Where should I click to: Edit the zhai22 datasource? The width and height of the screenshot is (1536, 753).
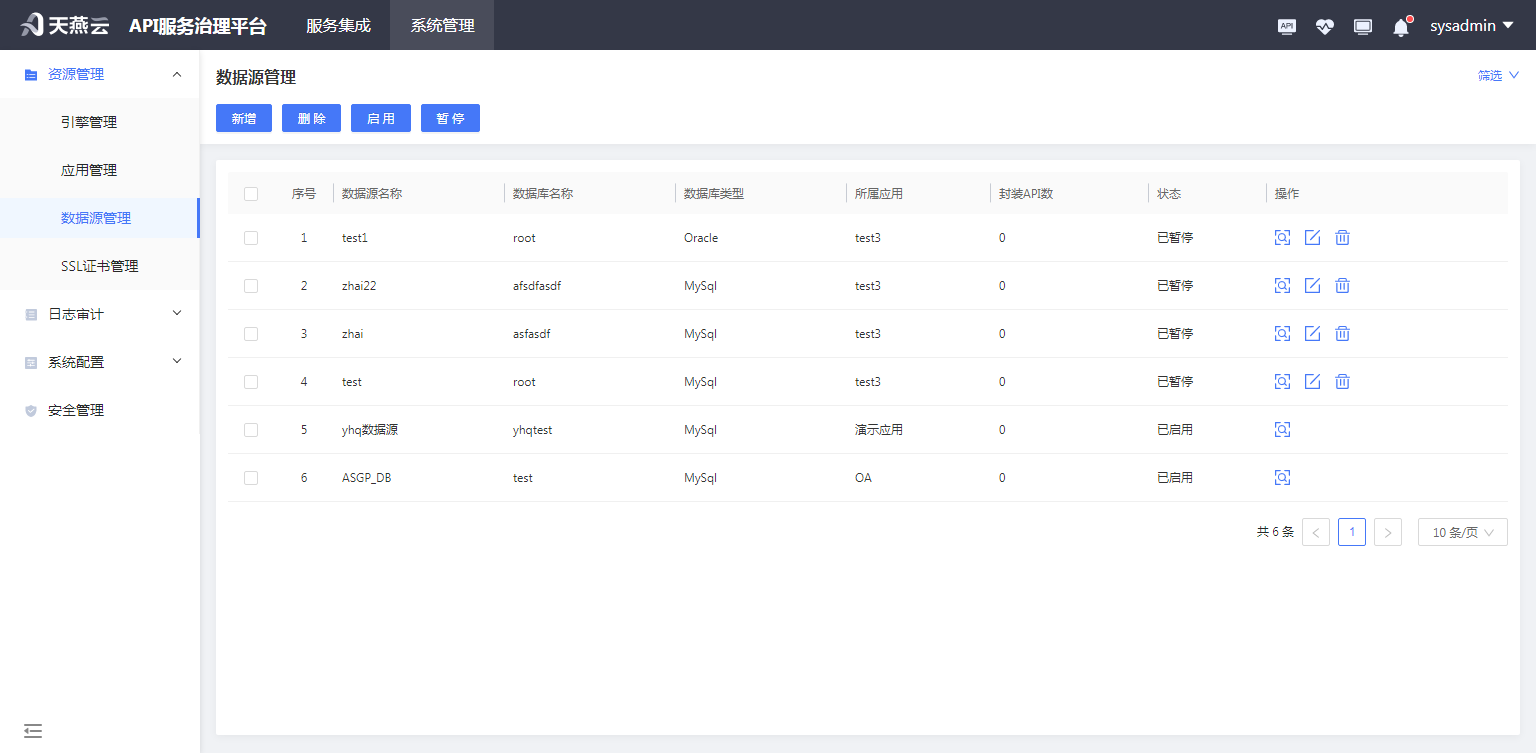1312,285
